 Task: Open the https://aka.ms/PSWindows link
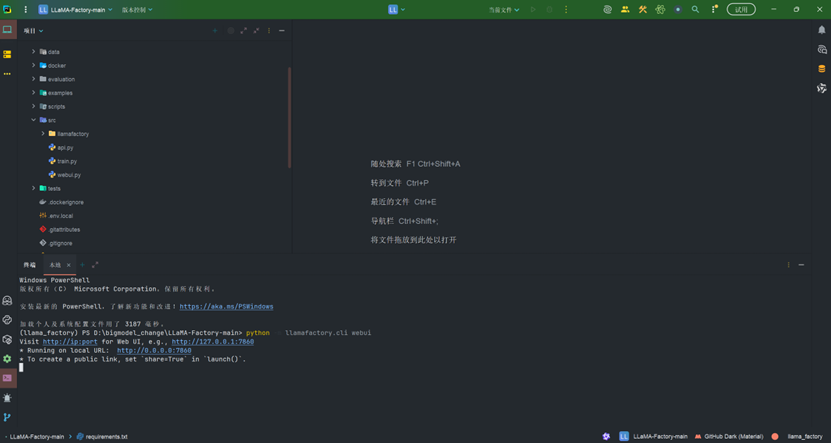pyautogui.click(x=226, y=307)
